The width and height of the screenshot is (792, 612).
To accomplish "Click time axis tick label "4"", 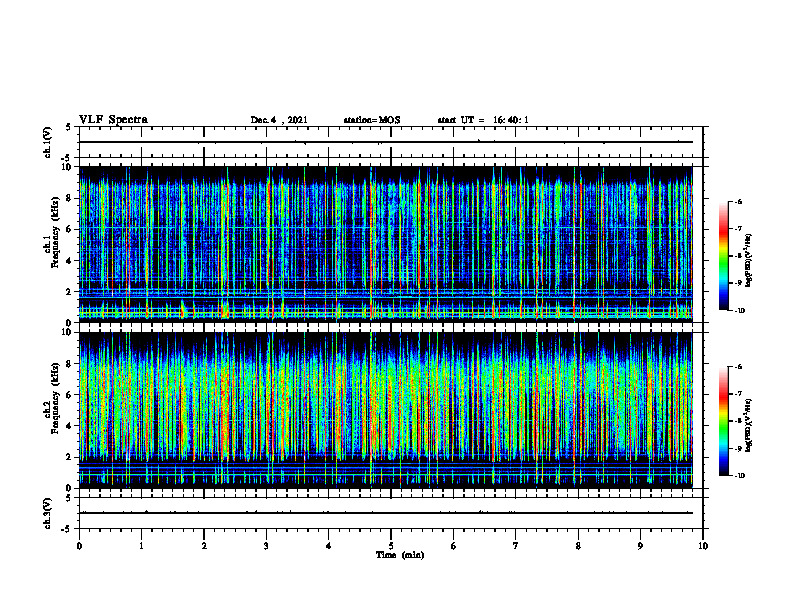I will pos(328,546).
